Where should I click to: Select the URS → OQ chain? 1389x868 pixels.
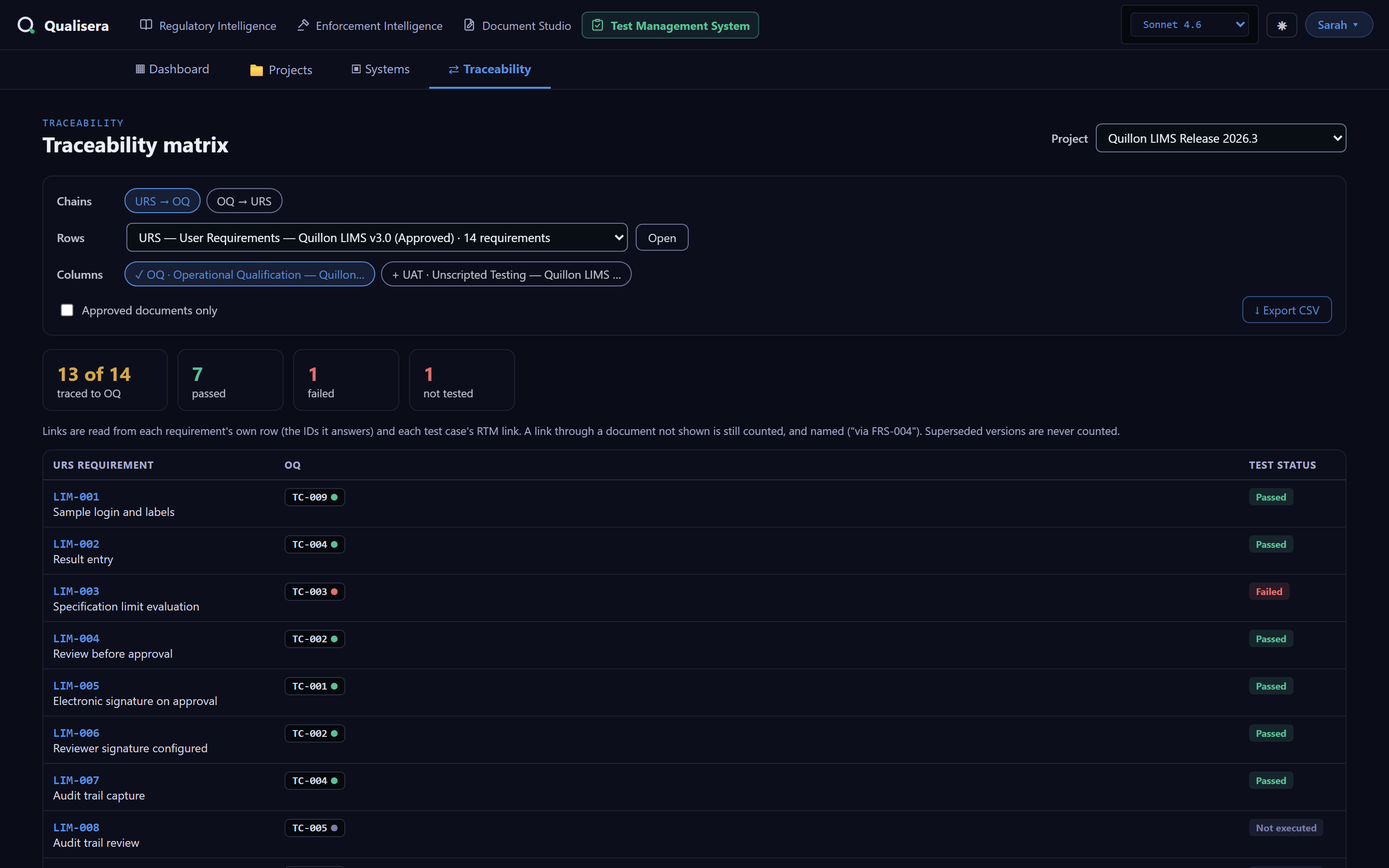[163, 201]
